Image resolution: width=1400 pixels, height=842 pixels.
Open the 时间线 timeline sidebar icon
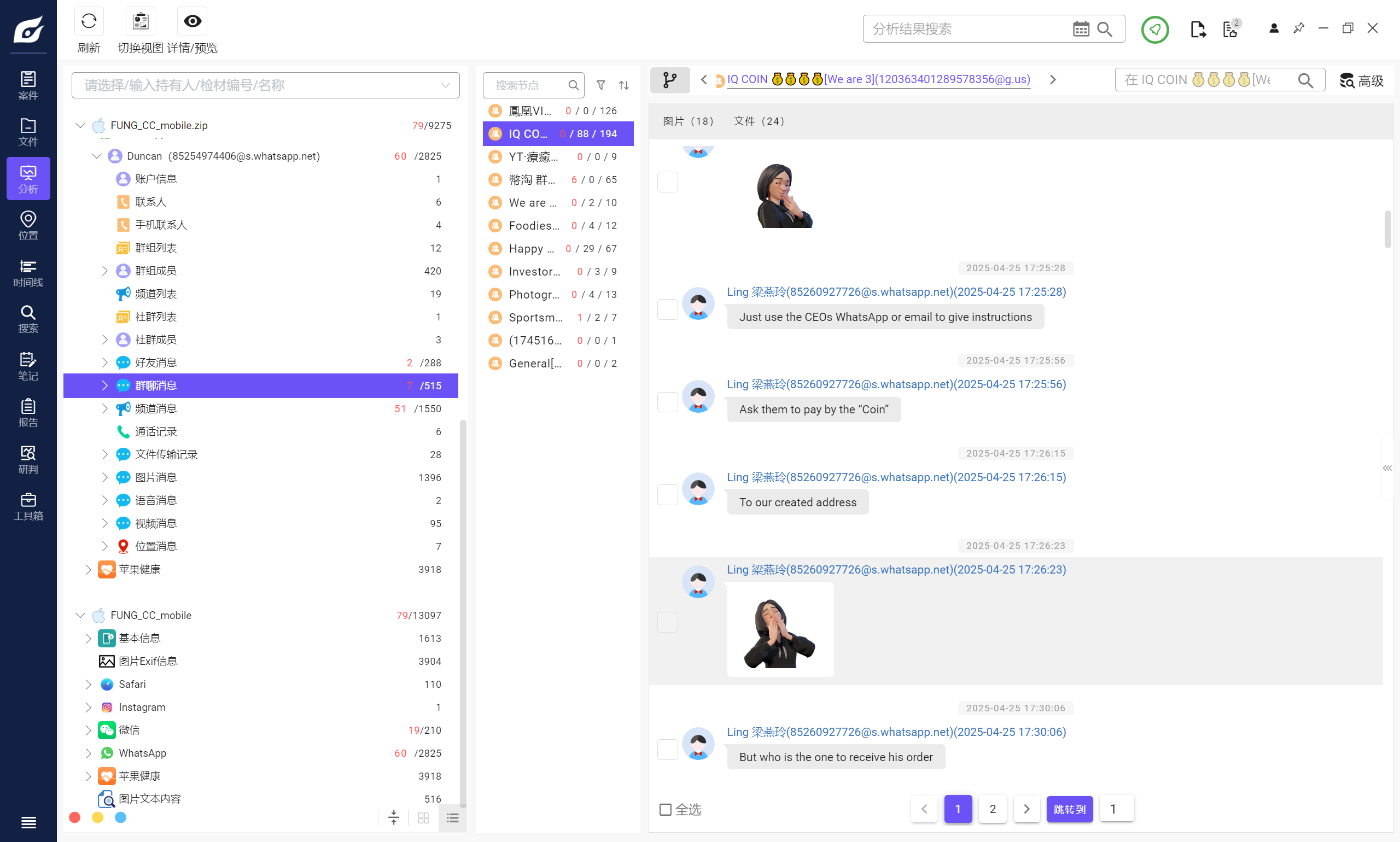click(28, 272)
